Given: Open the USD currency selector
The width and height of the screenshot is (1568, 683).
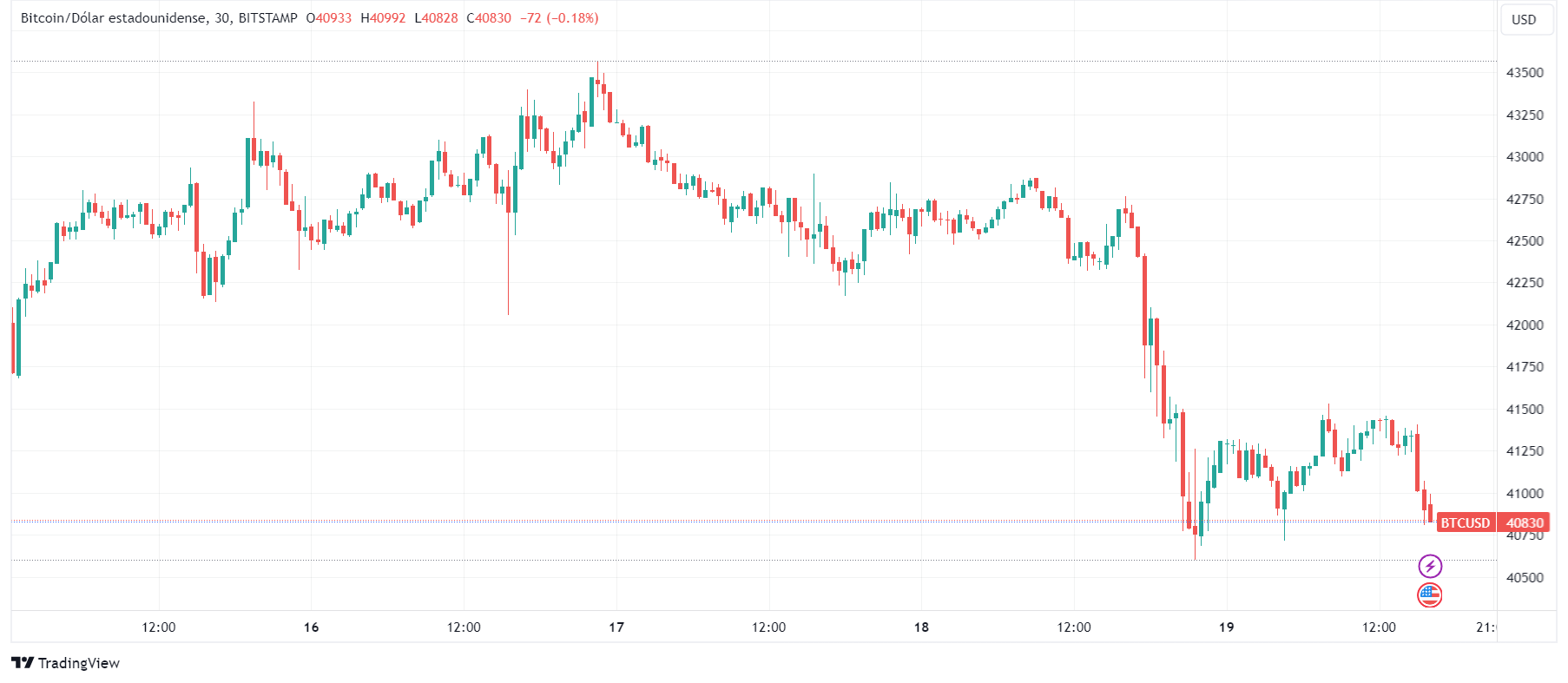Looking at the screenshot, I should pos(1524,19).
